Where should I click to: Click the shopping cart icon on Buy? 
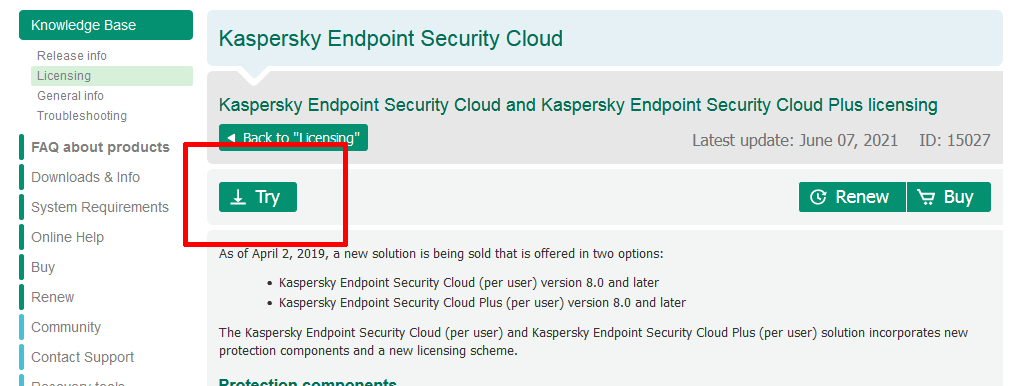pyautogui.click(x=926, y=197)
